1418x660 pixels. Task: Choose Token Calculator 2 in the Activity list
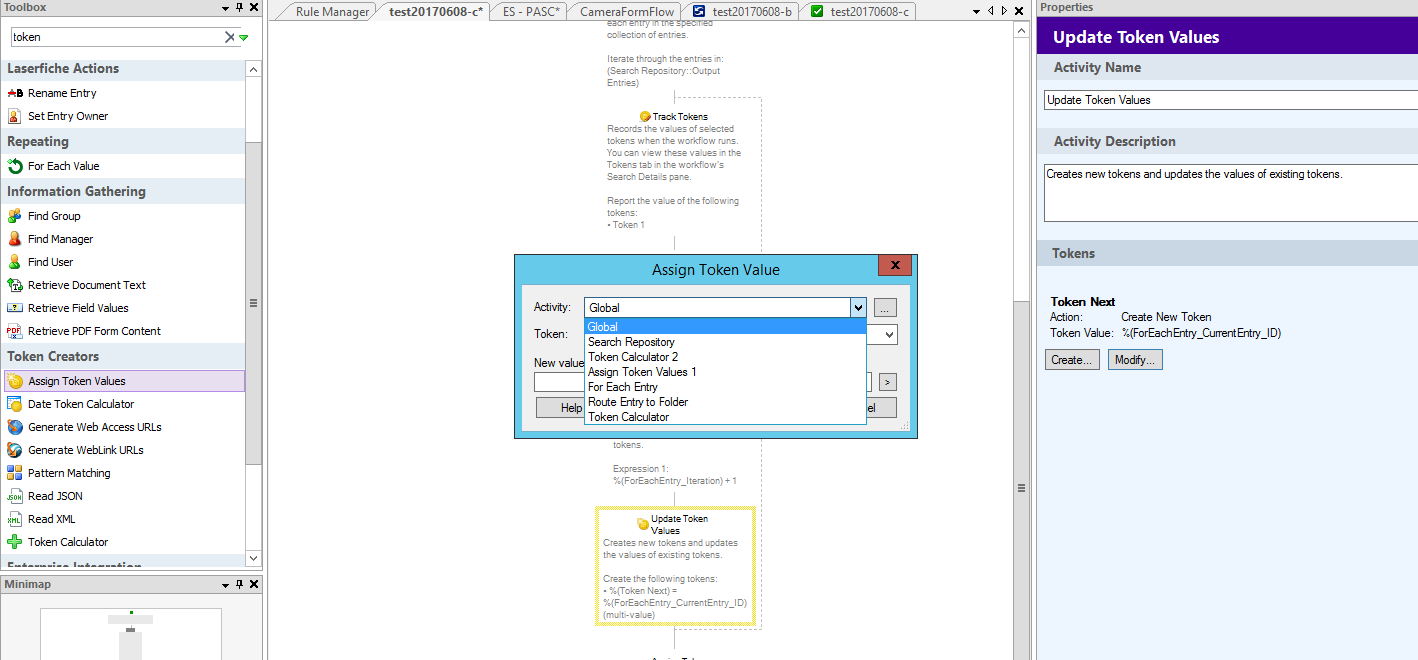click(725, 357)
